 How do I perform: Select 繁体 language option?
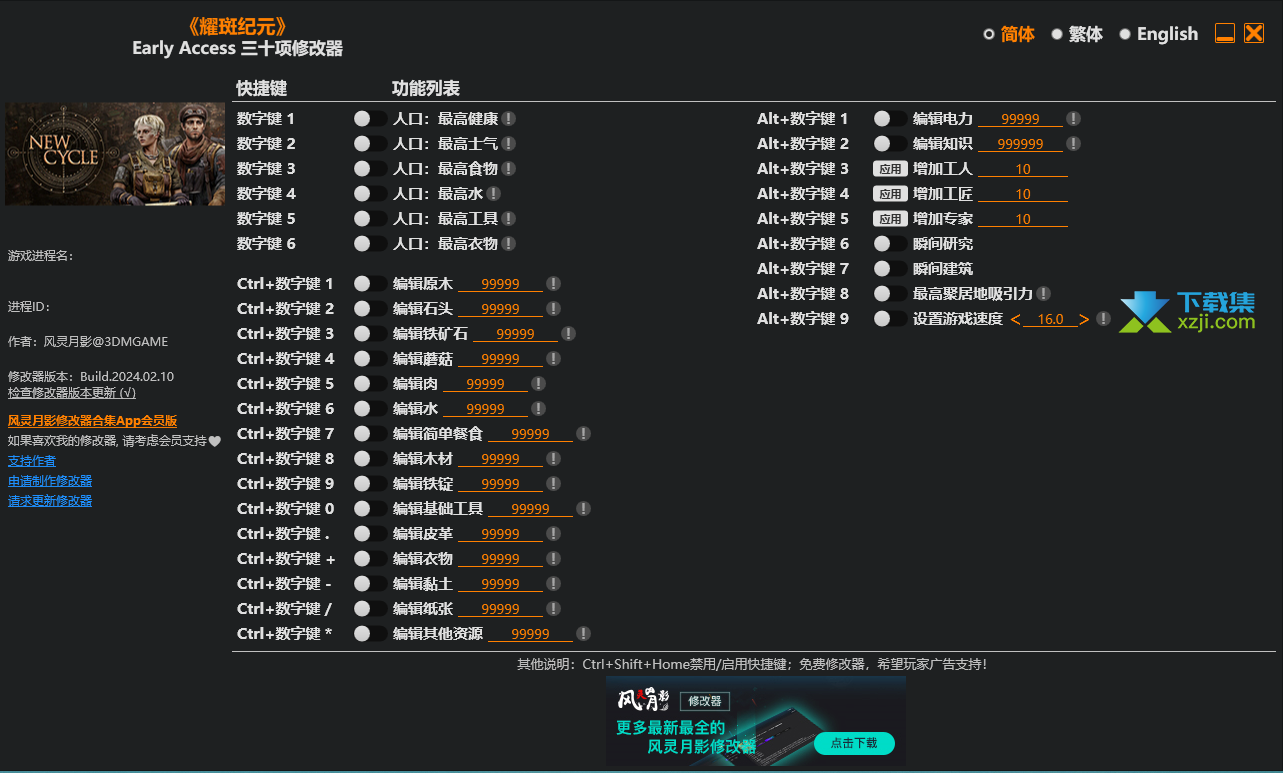[1077, 34]
